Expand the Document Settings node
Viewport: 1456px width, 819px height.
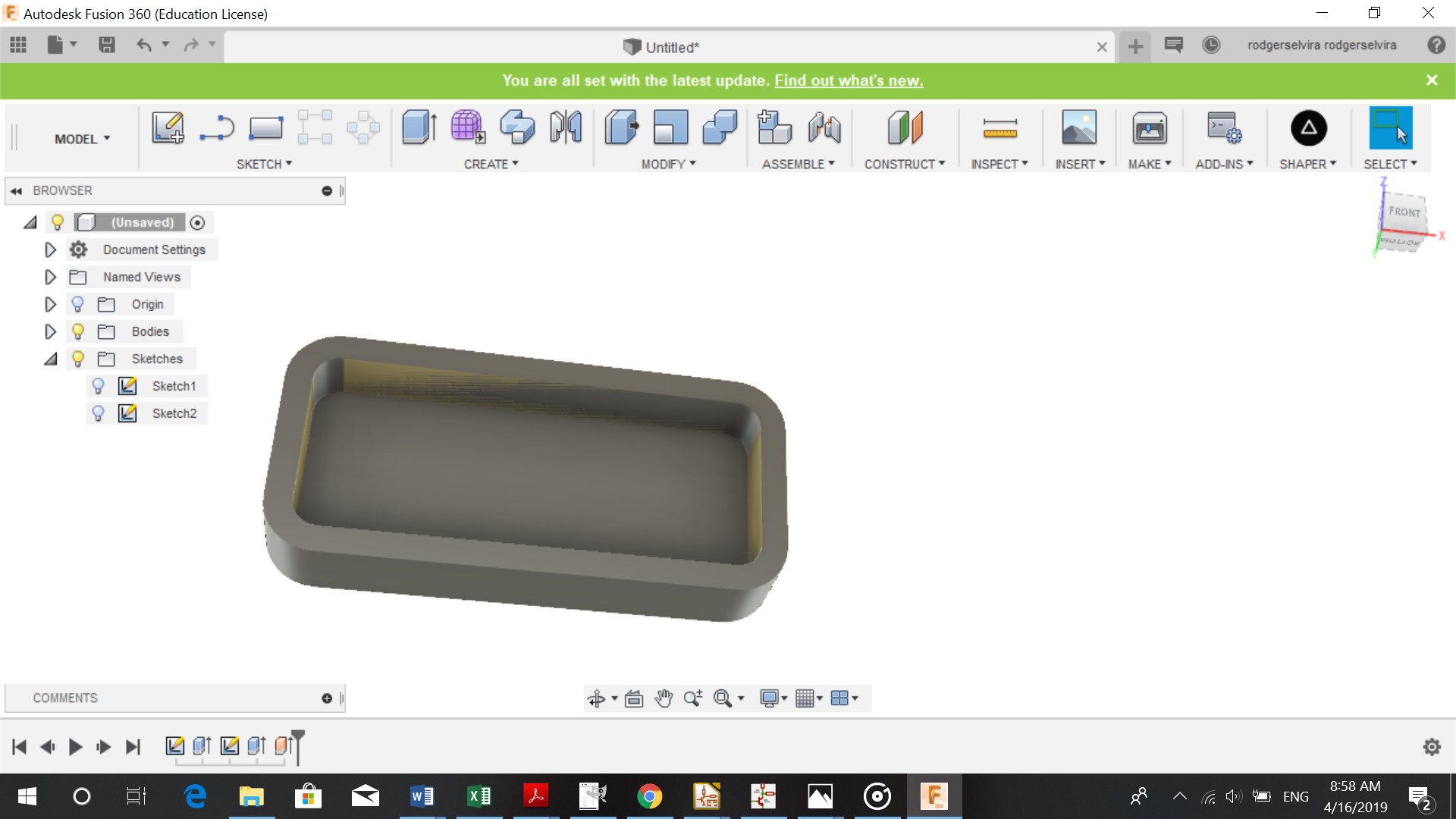(x=50, y=249)
